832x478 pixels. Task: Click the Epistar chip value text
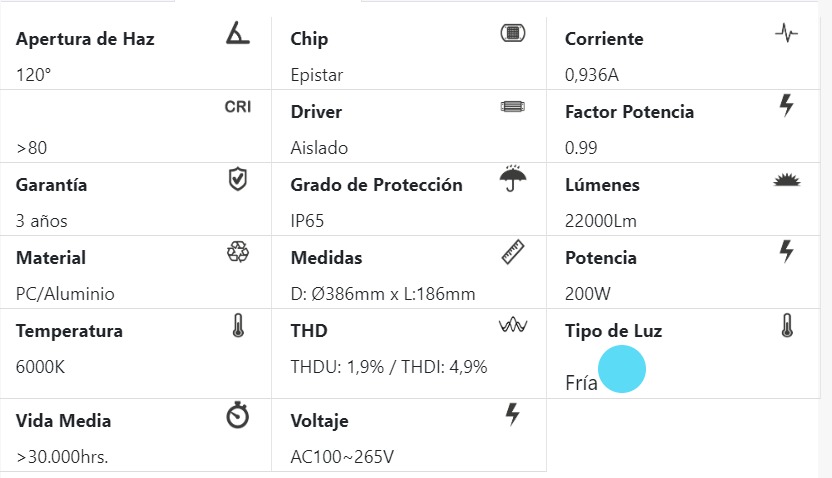click(x=316, y=75)
